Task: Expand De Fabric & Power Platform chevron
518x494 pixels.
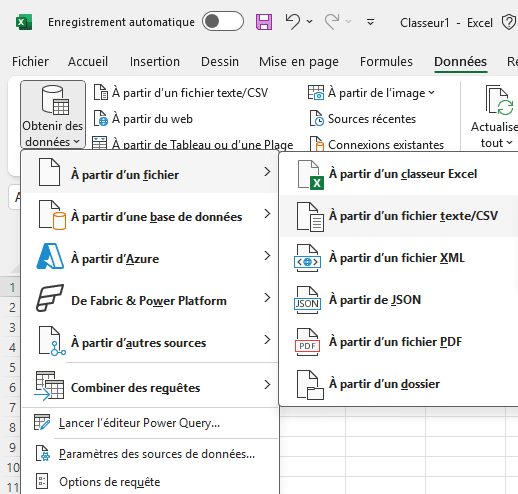Action: [267, 298]
